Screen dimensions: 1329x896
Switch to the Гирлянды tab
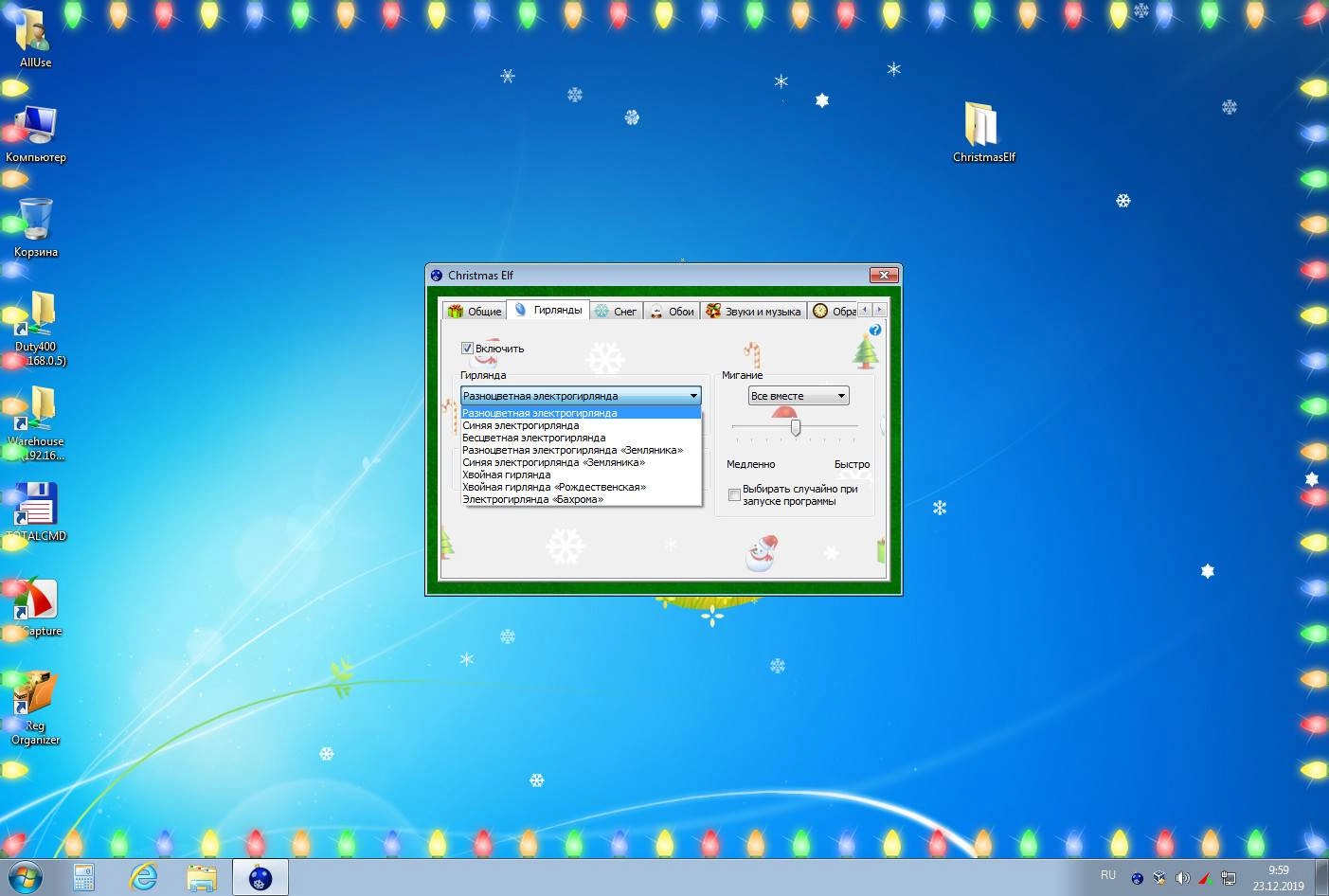[x=548, y=310]
